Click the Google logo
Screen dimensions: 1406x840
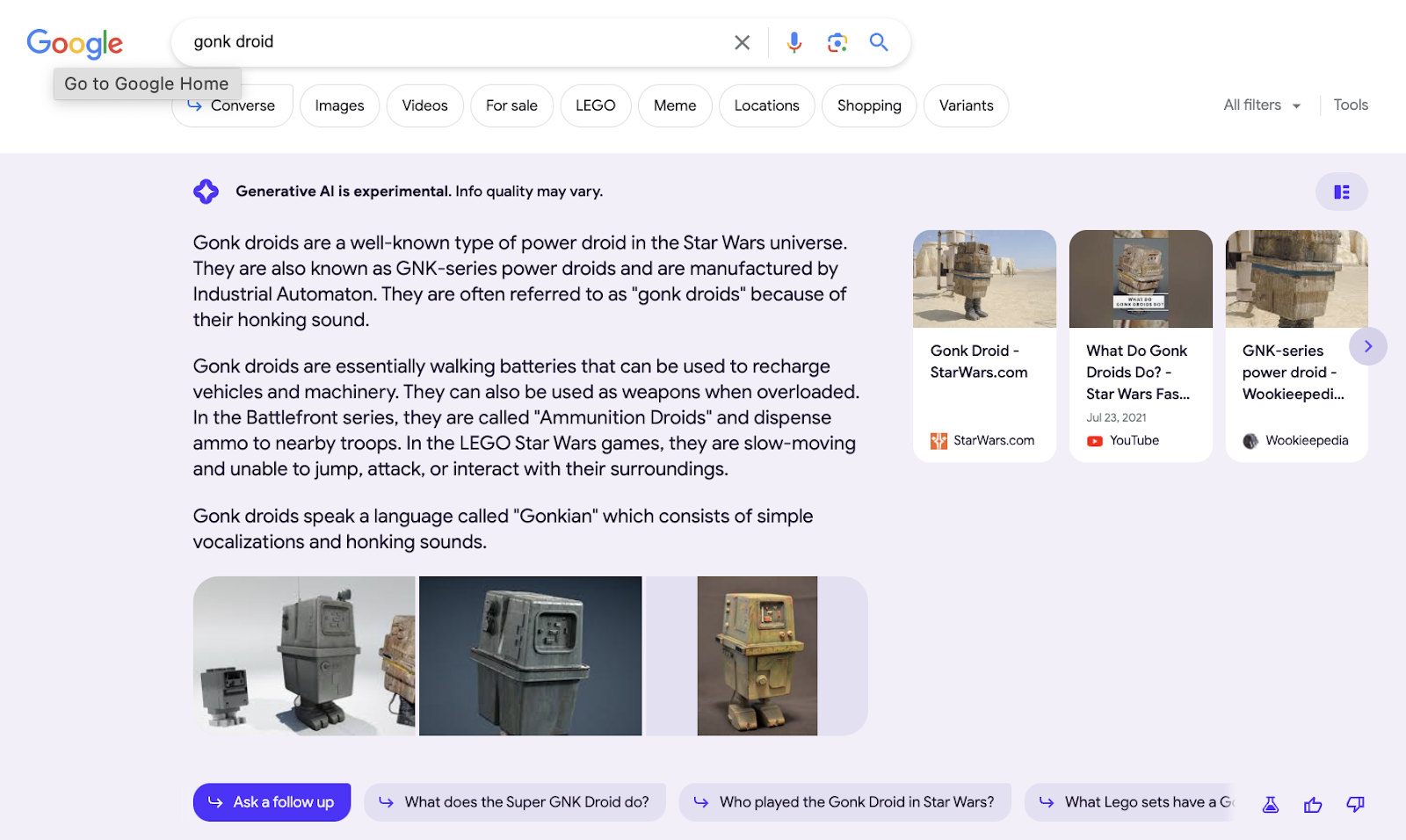click(x=75, y=43)
